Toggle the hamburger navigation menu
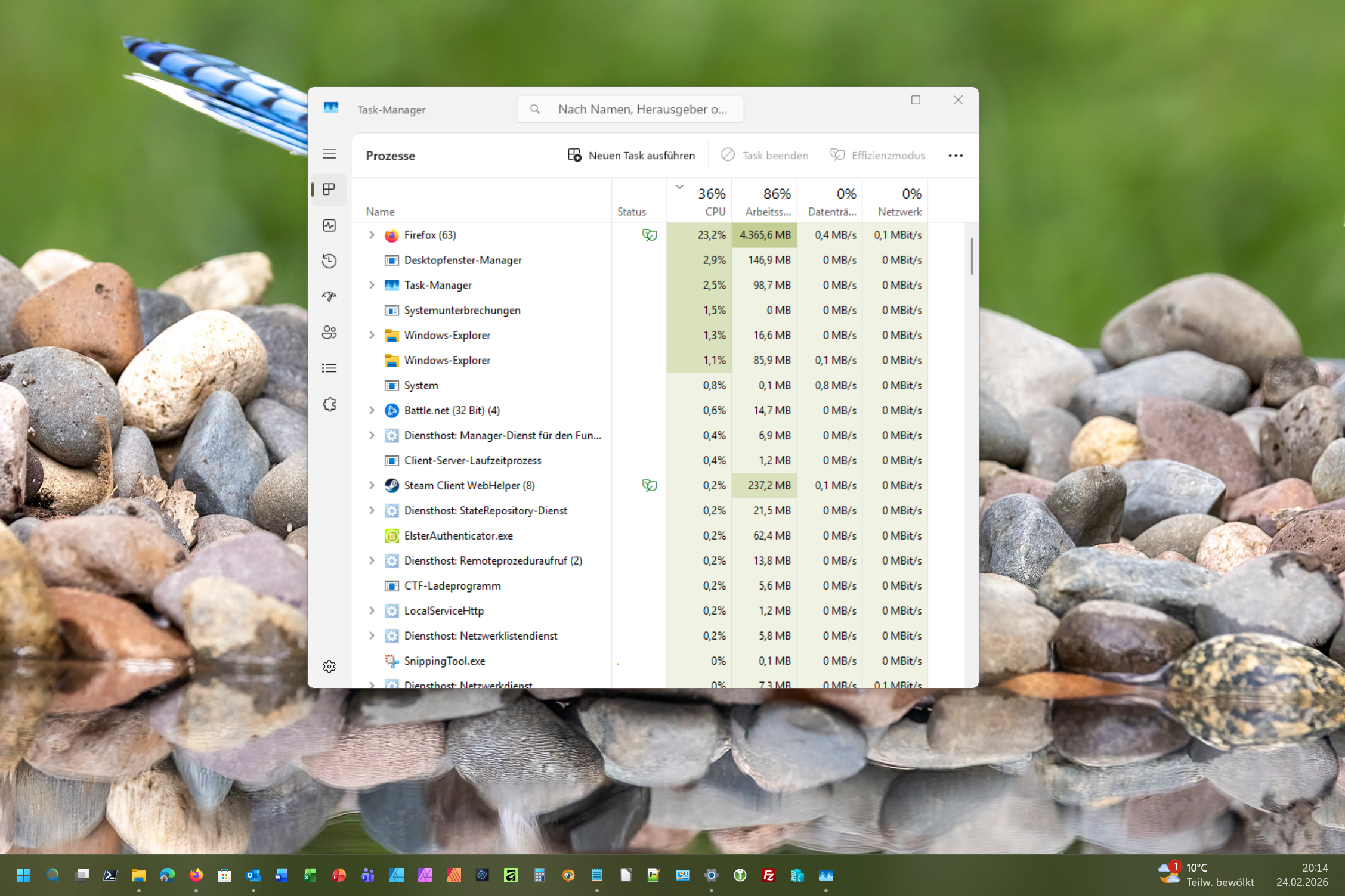This screenshot has width=1345, height=896. tap(329, 154)
